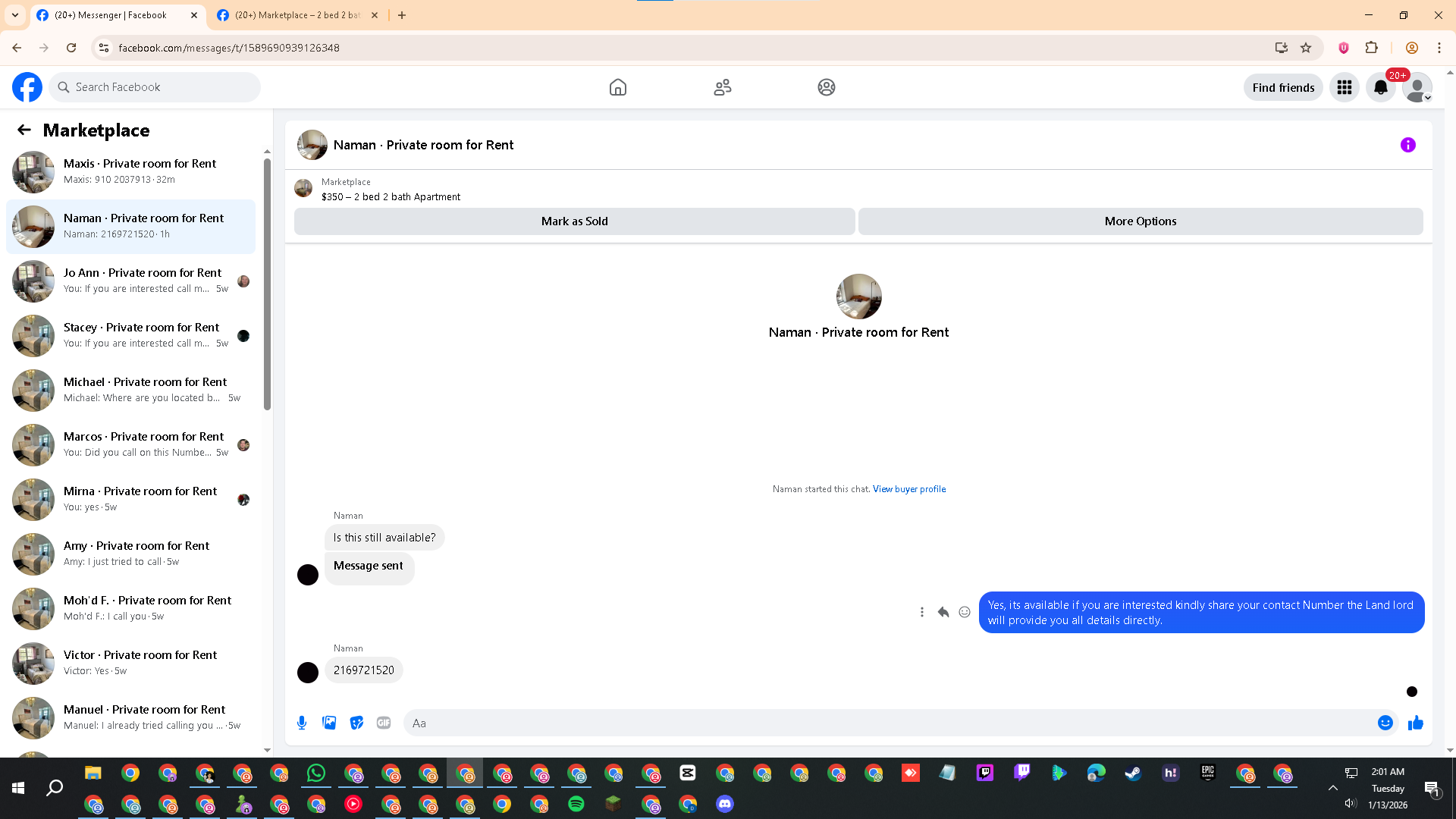Click the conversation list scrollbar

[x=267, y=284]
